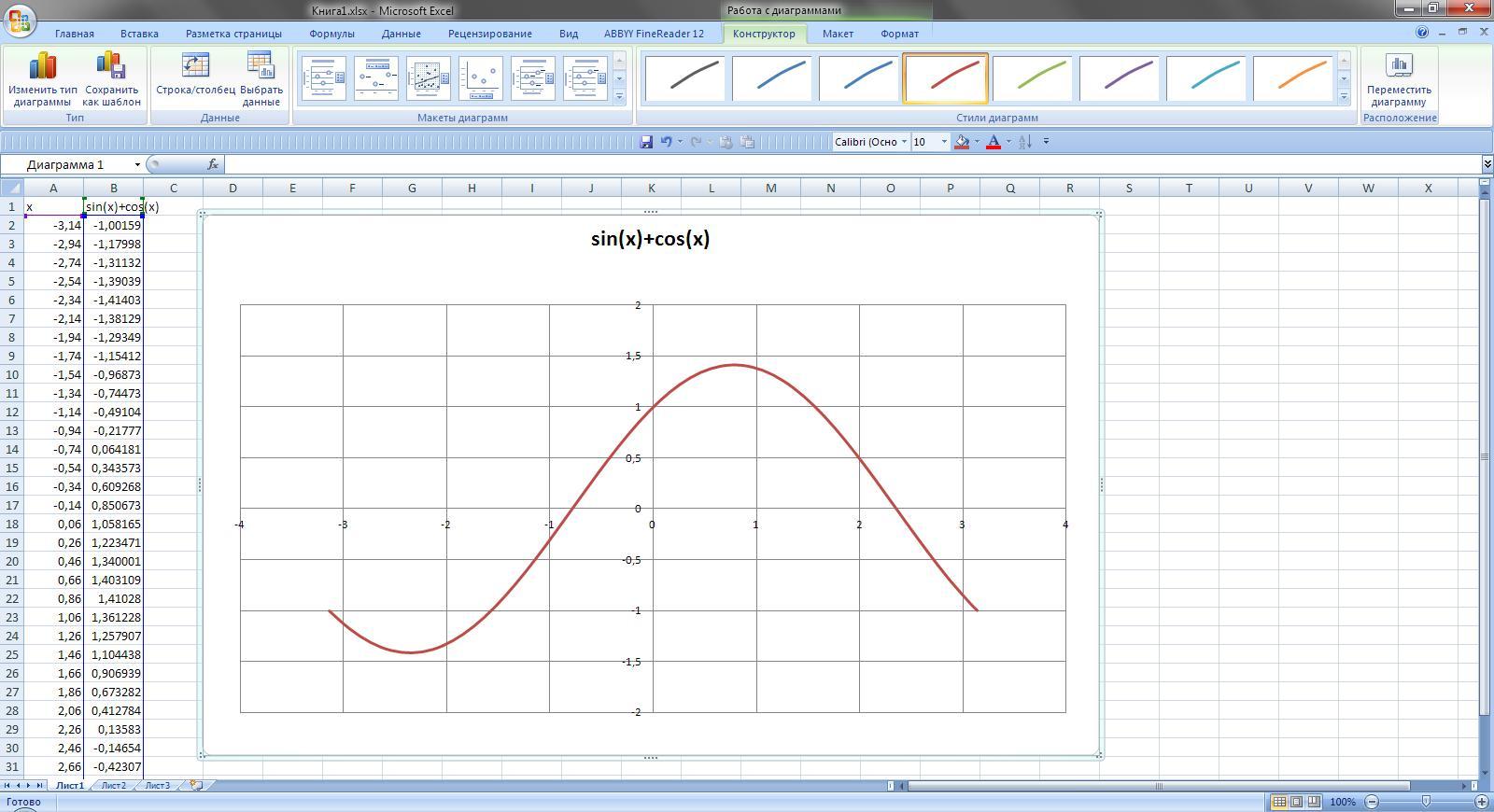Click the zoom out minus button
Image resolution: width=1494 pixels, height=812 pixels.
1372,802
